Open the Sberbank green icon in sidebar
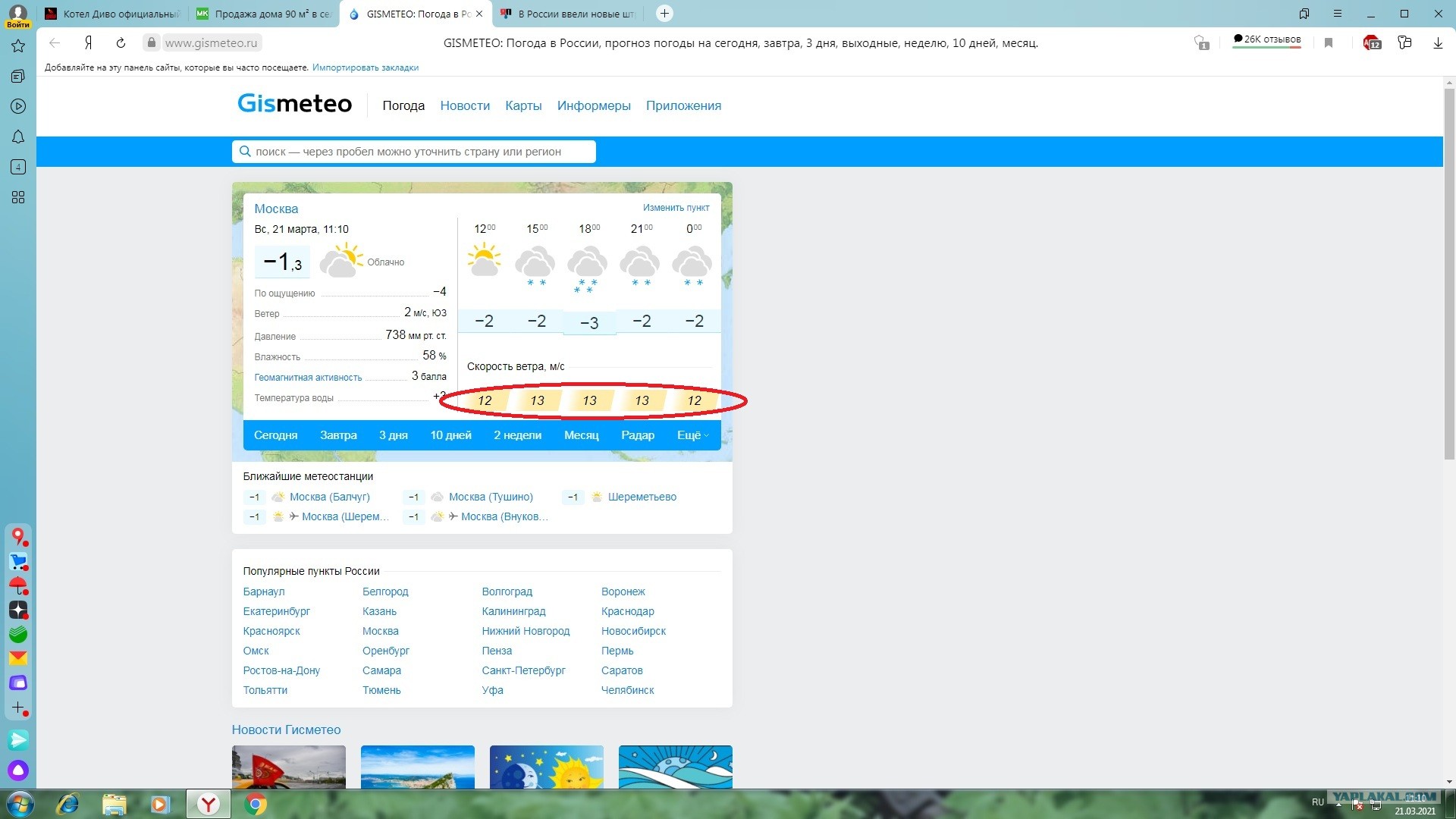 18,634
